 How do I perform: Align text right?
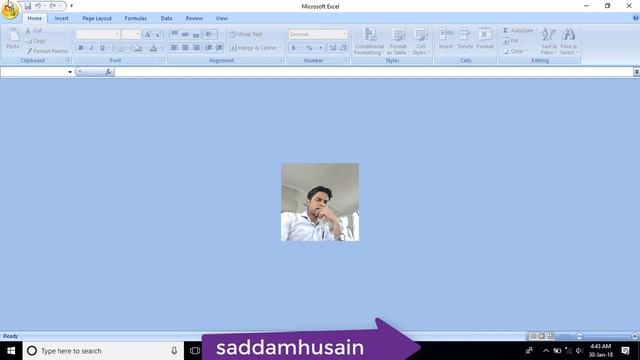coord(196,48)
